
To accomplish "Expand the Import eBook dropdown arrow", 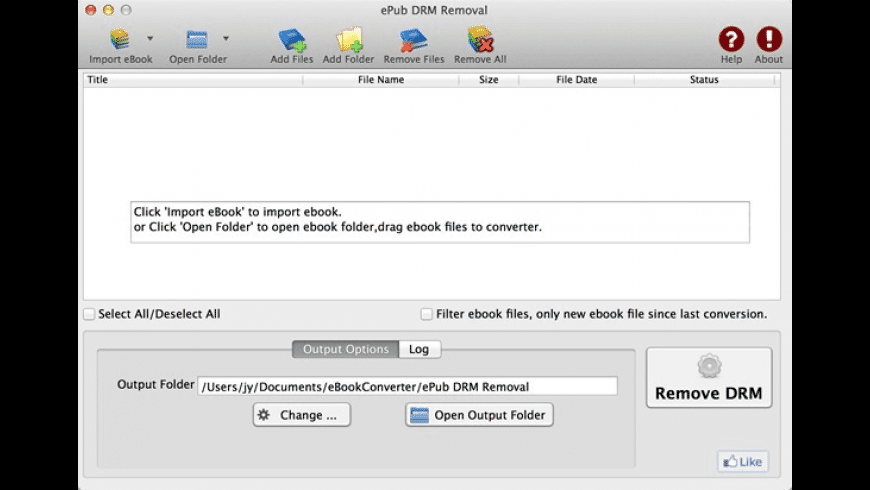I will click(x=150, y=39).
